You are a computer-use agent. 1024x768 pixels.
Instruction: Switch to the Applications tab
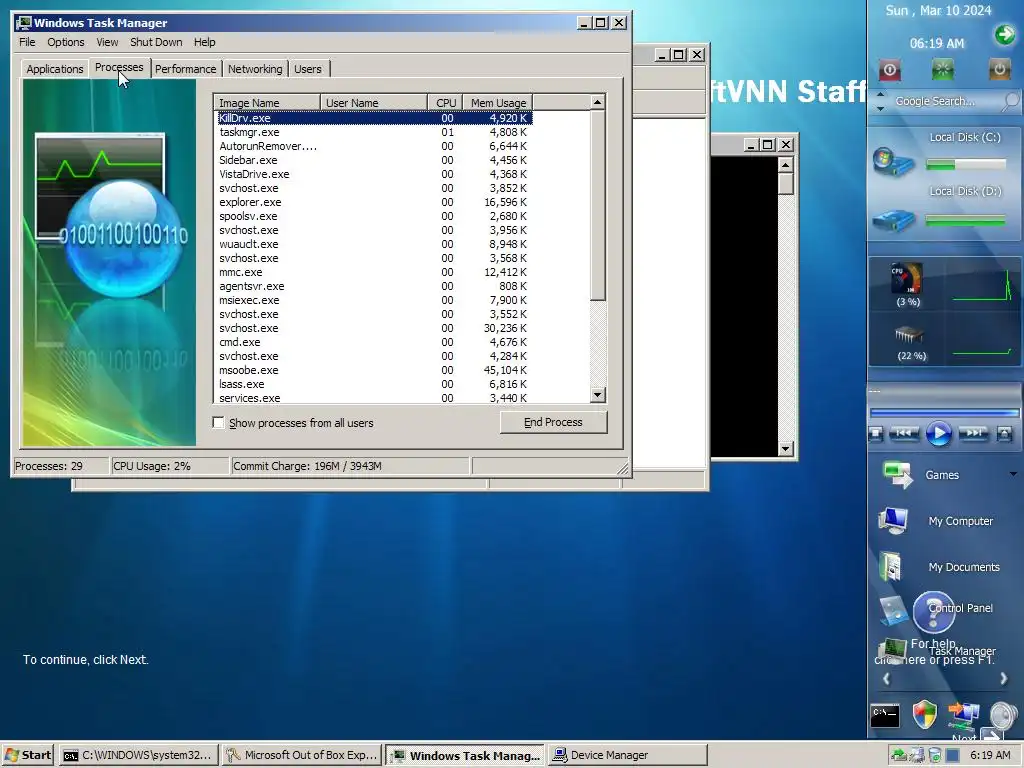55,69
